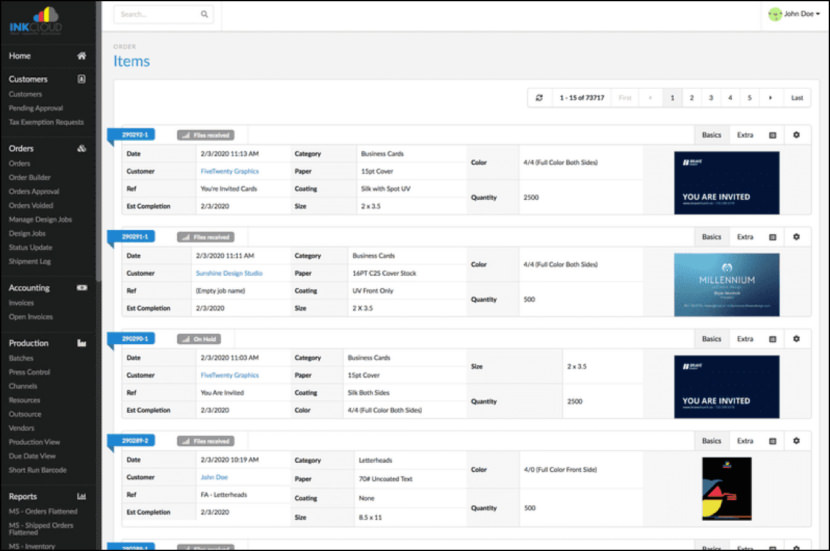Click the Customers contact icon in sidebar

coord(81,79)
